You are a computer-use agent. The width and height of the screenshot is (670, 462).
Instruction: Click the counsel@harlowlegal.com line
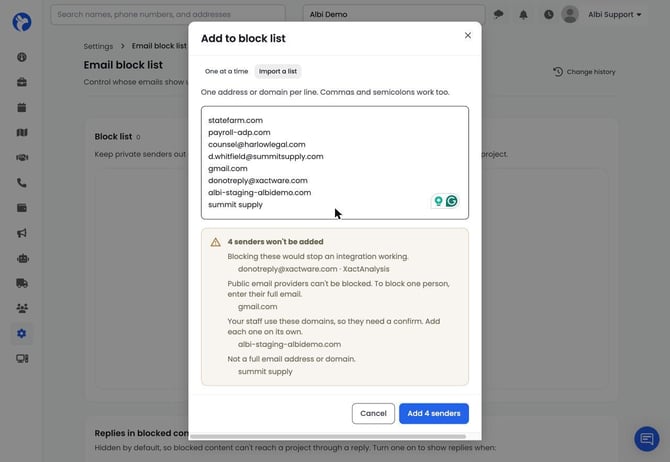click(x=257, y=144)
